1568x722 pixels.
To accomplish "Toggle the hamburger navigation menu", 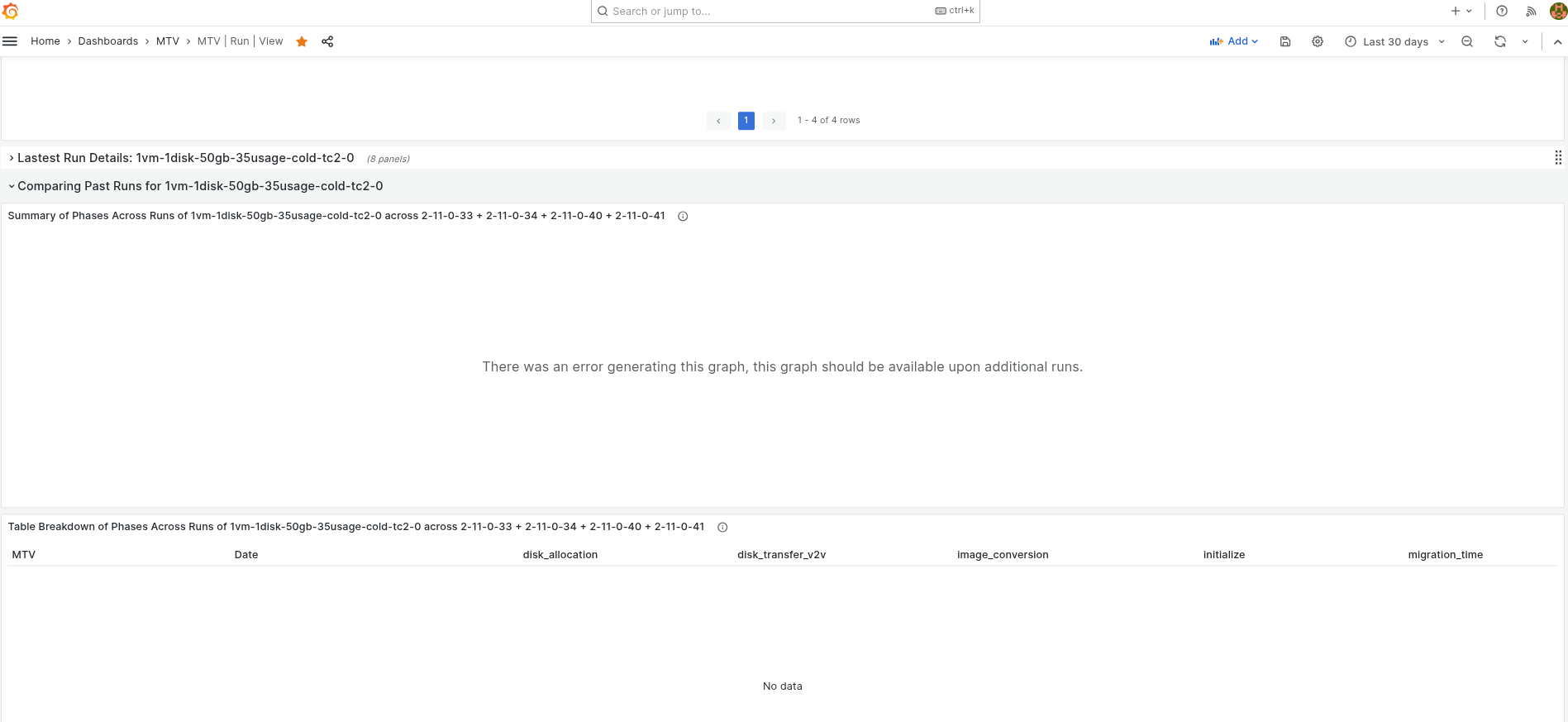I will point(10,41).
